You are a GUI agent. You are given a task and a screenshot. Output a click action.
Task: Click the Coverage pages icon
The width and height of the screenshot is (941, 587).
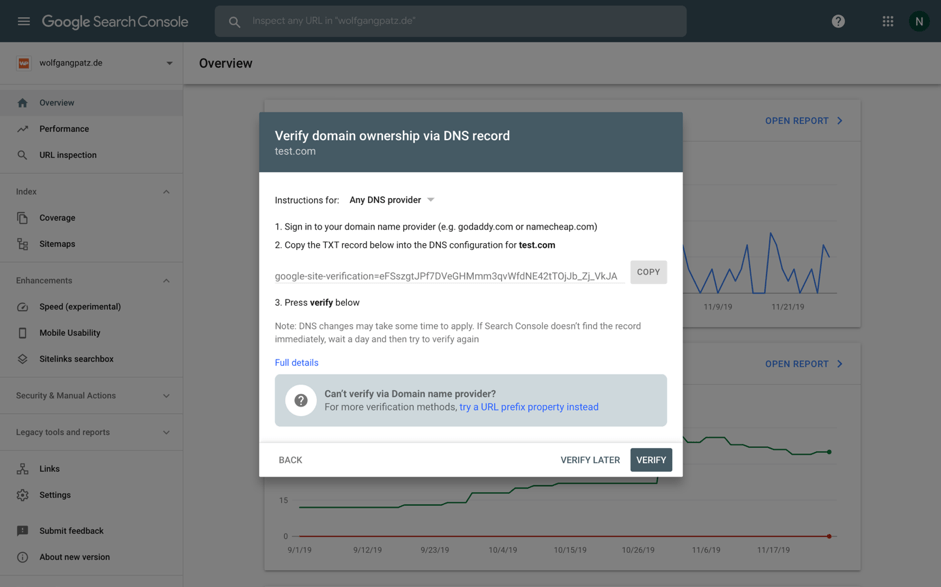(22, 218)
